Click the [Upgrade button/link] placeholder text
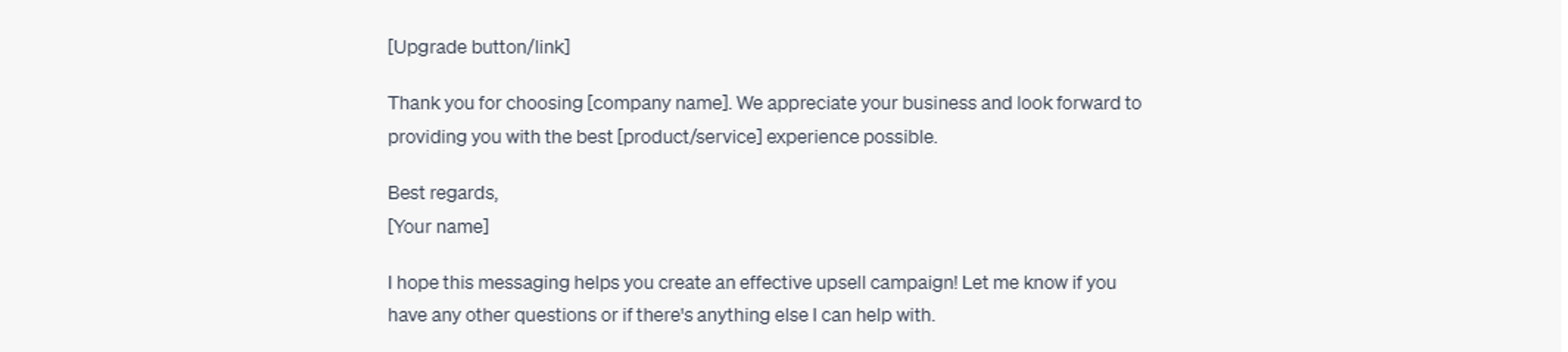This screenshot has height=352, width=1568. click(478, 47)
